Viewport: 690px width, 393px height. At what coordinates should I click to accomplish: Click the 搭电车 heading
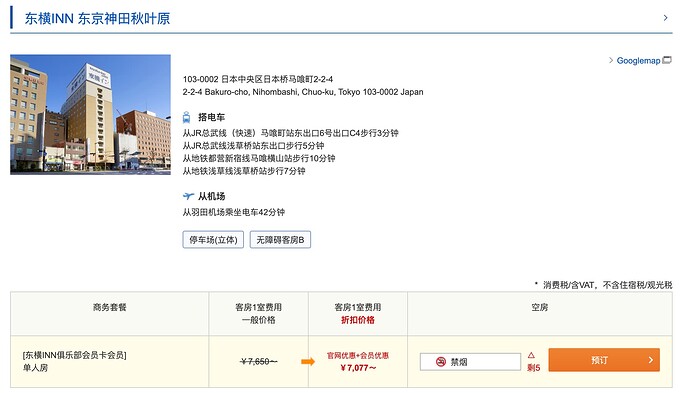click(x=211, y=118)
